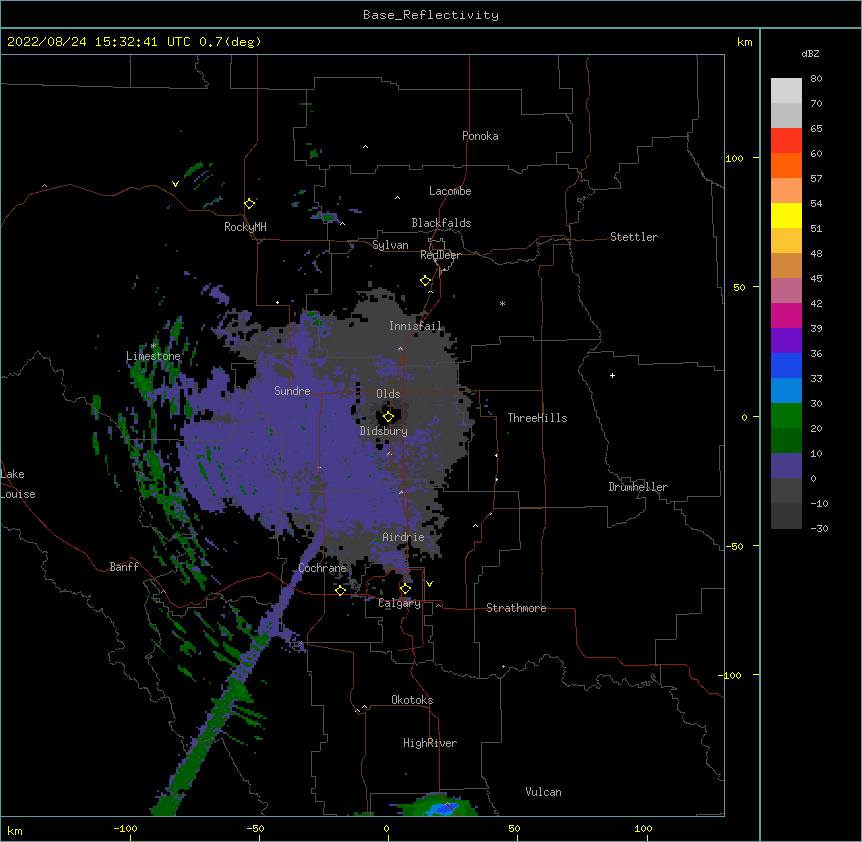Viewport: 862px width, 842px height.
Task: Click the white asterisk marker east of Innisfail
Action: click(502, 303)
